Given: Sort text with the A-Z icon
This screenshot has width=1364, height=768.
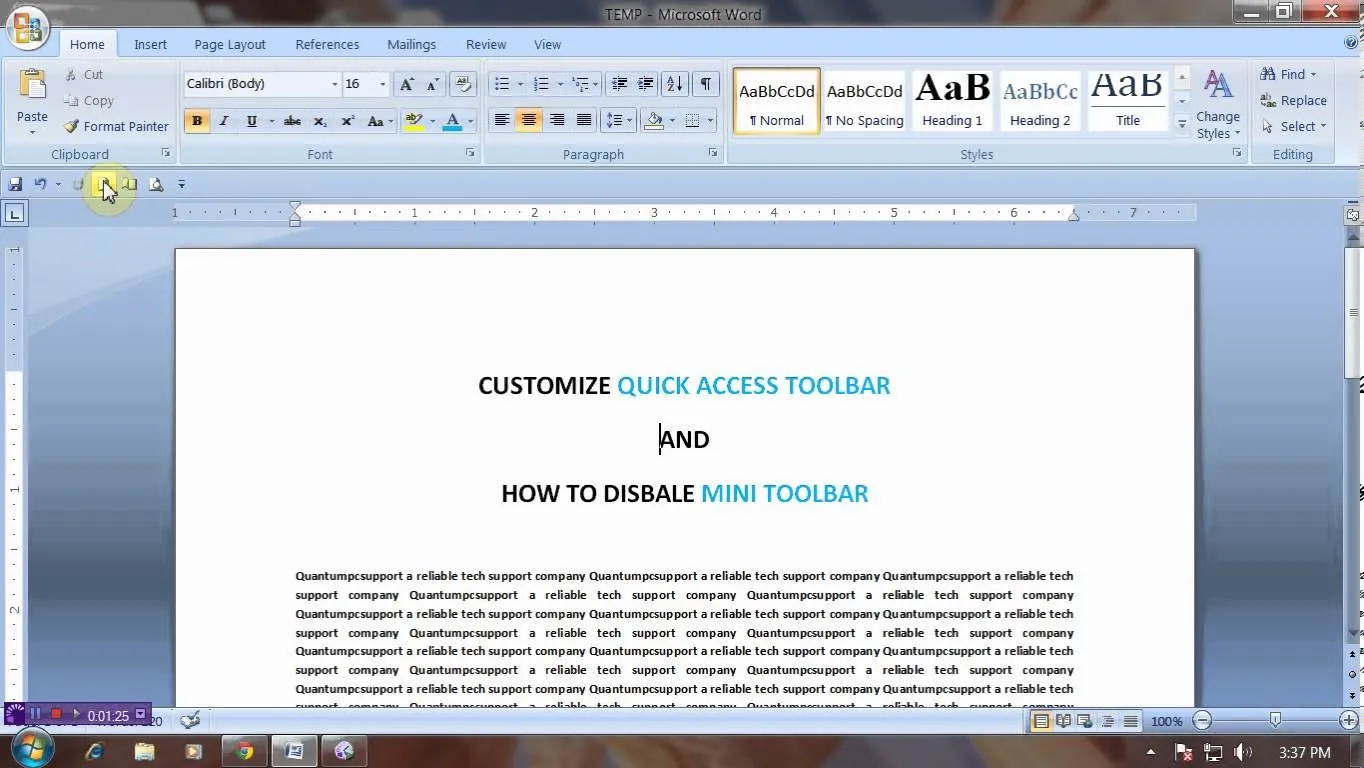Looking at the screenshot, I should pyautogui.click(x=675, y=84).
